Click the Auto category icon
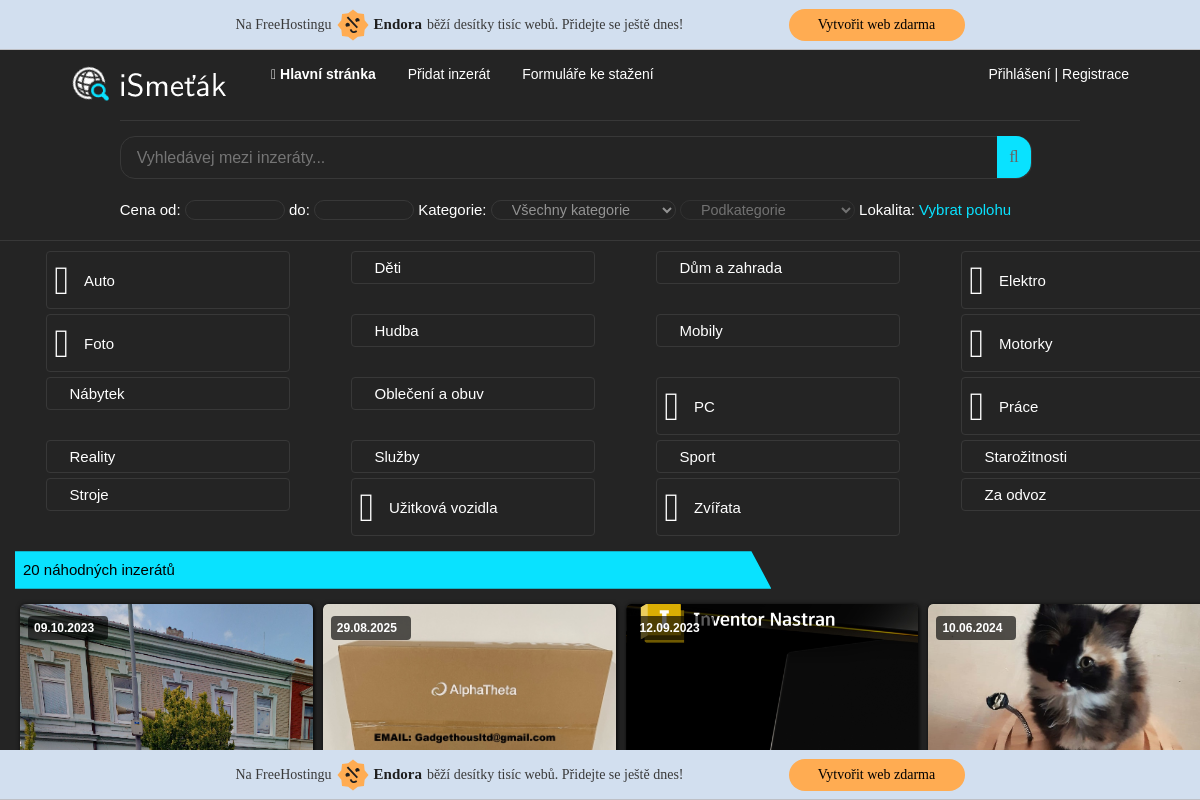The image size is (1200, 800). click(62, 281)
